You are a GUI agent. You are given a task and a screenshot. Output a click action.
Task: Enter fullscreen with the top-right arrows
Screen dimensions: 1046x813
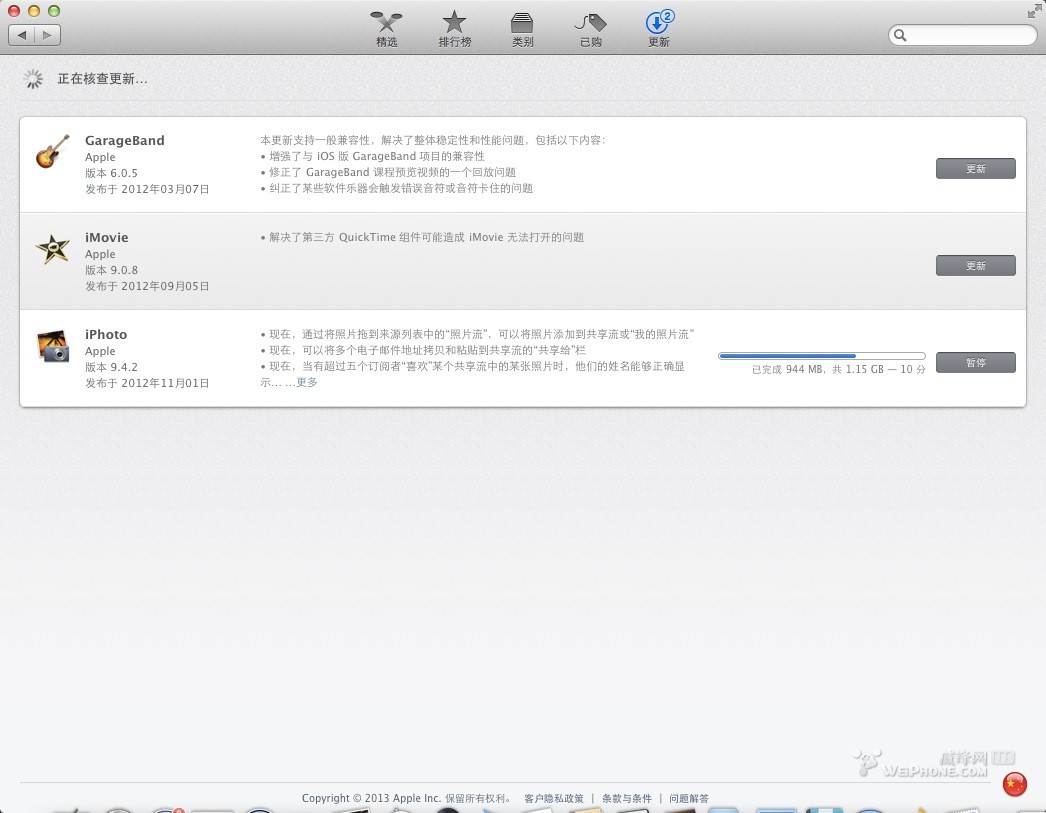[1035, 11]
